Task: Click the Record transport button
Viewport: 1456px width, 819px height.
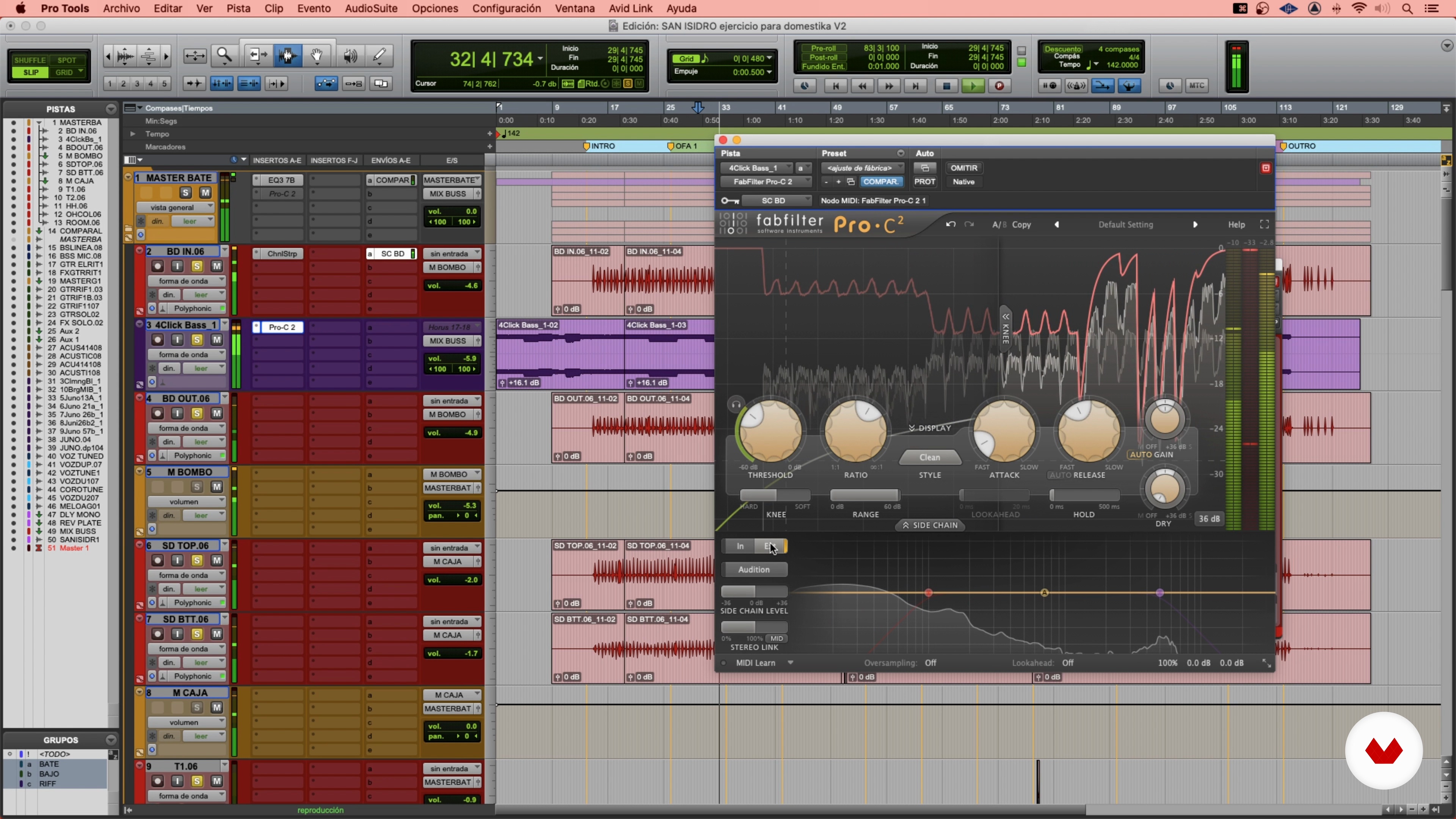Action: click(x=999, y=86)
